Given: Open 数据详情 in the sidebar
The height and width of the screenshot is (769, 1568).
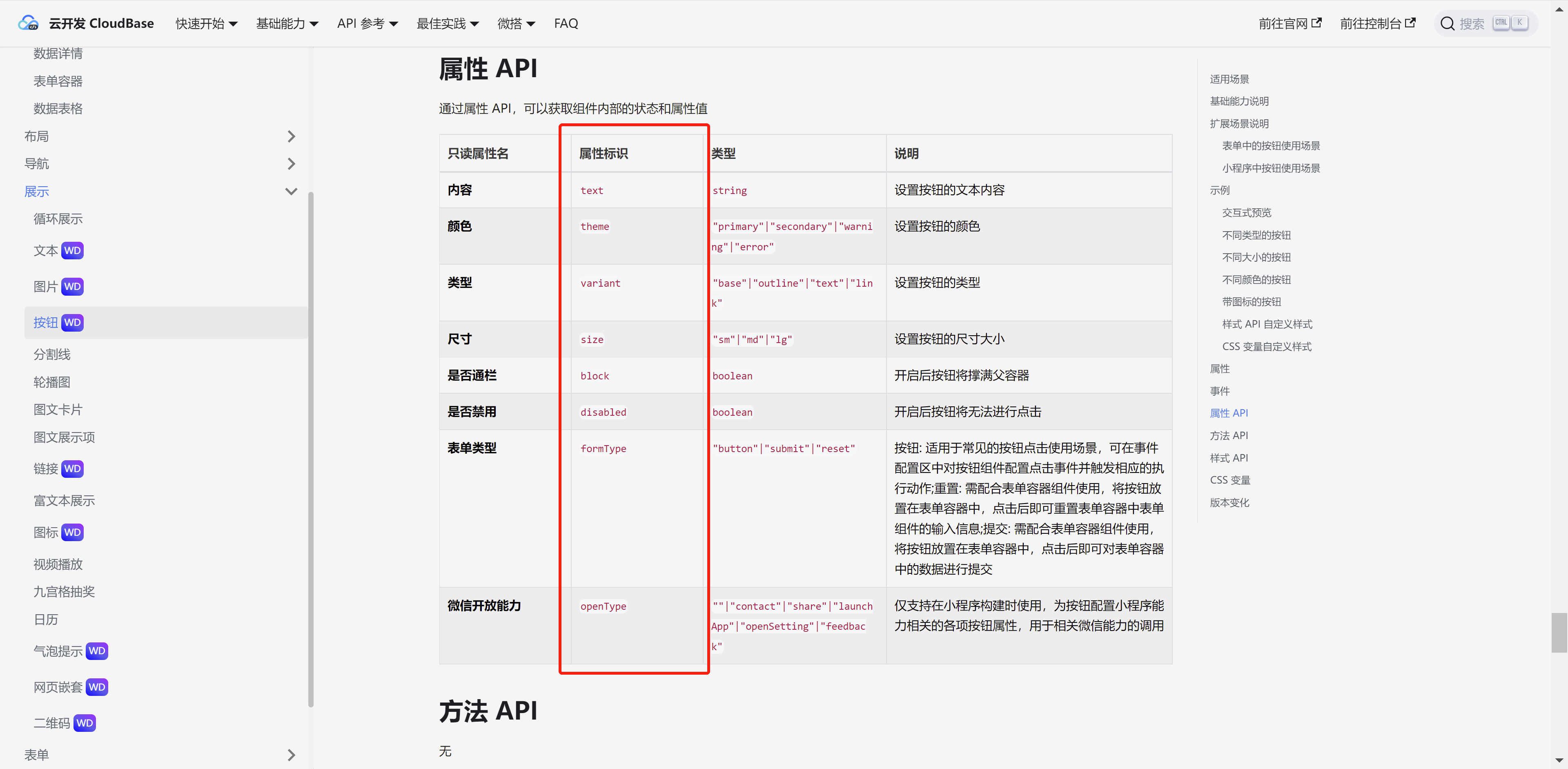Looking at the screenshot, I should click(x=58, y=53).
